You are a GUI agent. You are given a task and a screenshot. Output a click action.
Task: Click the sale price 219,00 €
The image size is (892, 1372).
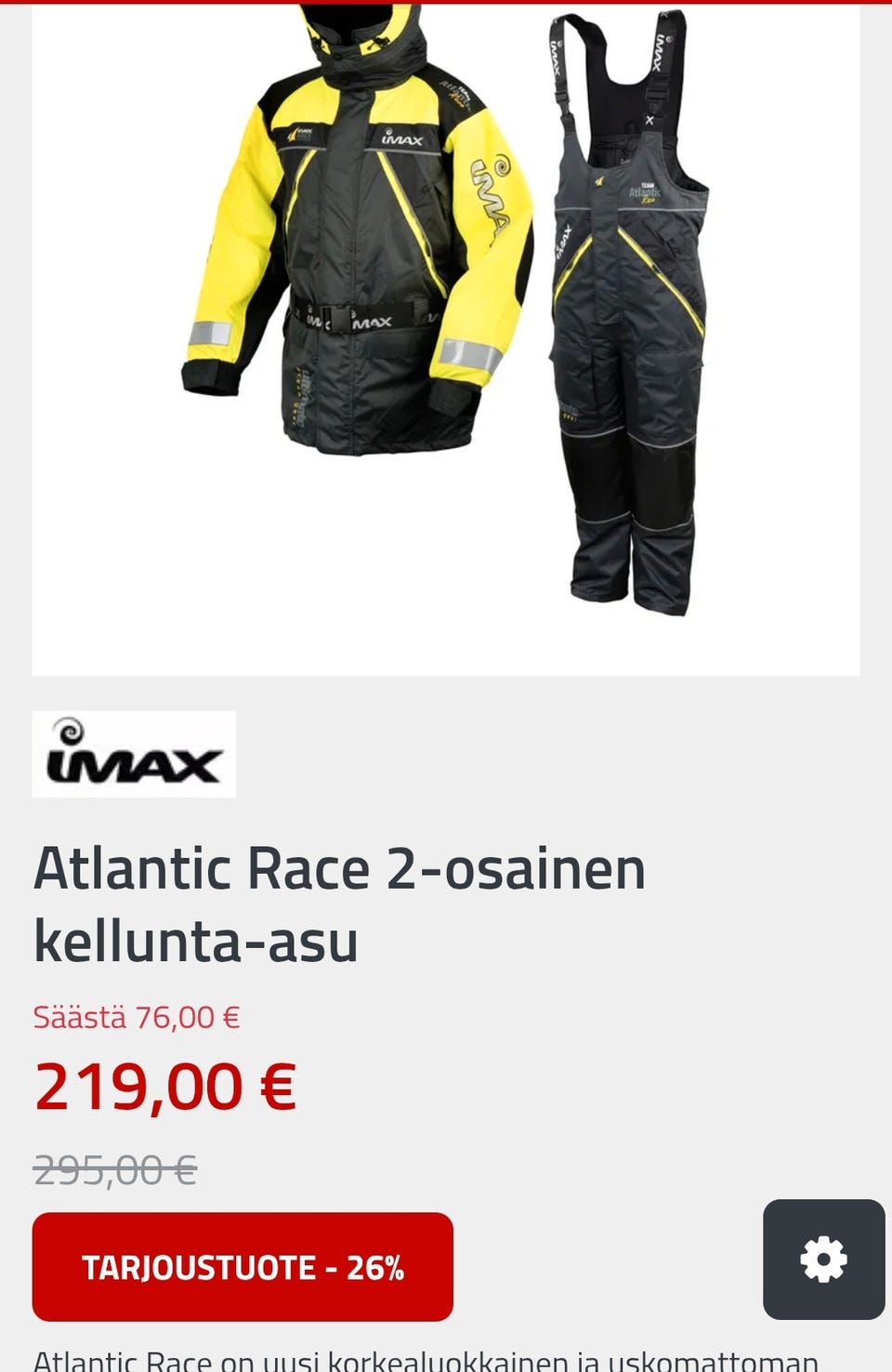point(165,1087)
